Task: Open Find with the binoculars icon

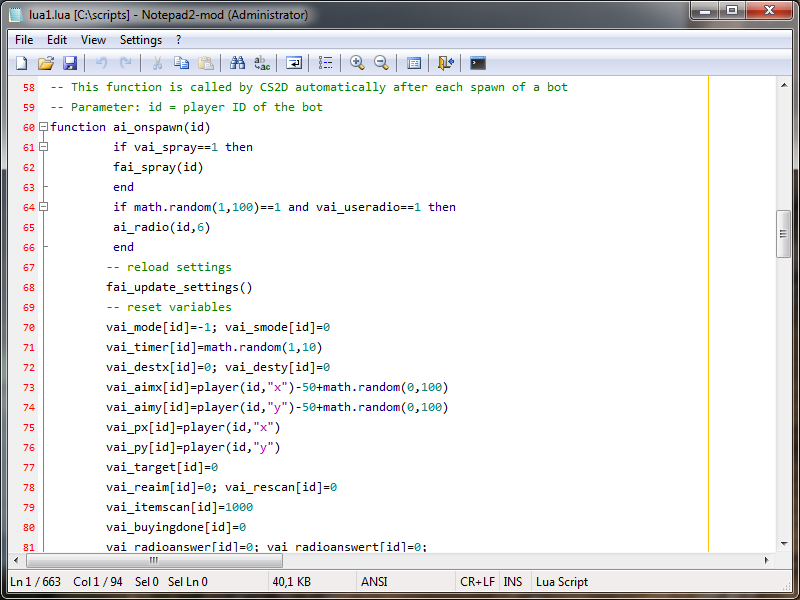Action: click(x=237, y=63)
